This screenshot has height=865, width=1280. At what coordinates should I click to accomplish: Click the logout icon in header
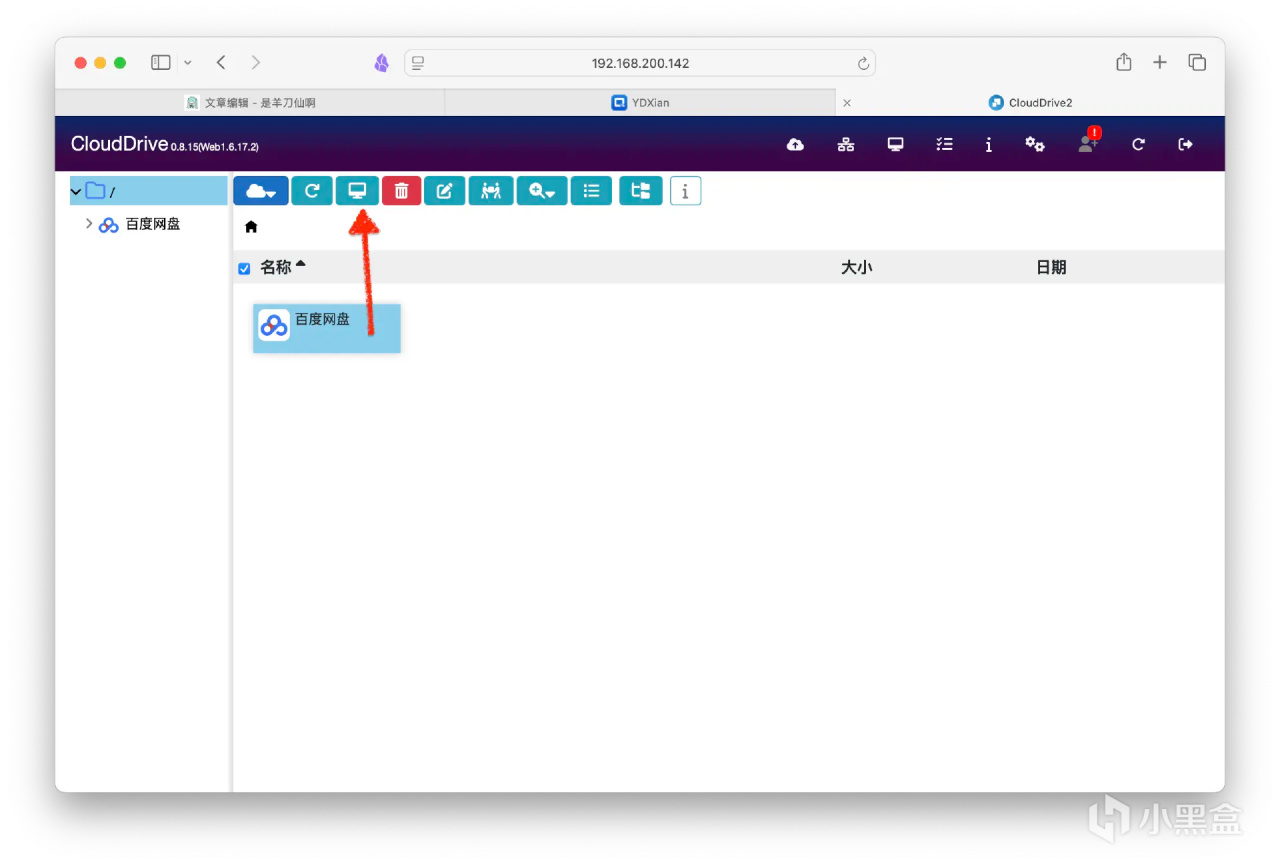[x=1186, y=144]
